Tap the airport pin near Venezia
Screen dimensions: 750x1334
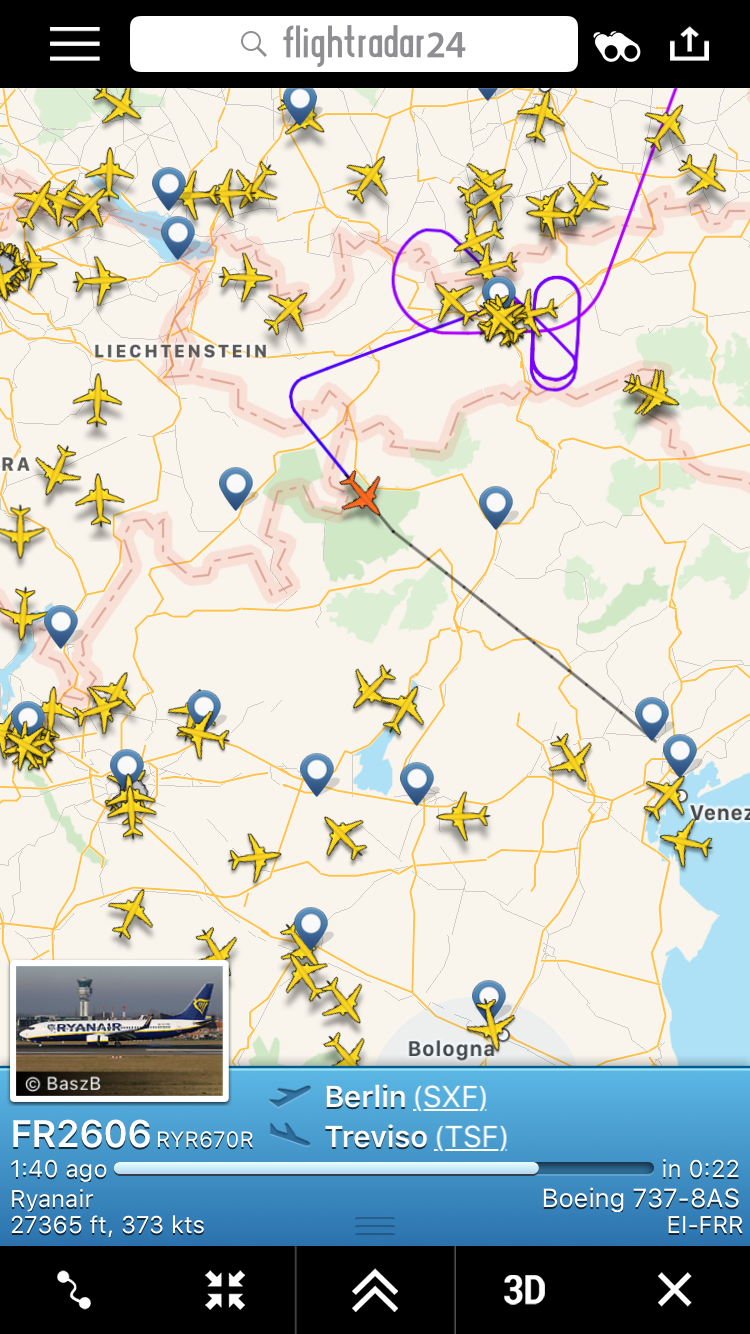[x=679, y=754]
